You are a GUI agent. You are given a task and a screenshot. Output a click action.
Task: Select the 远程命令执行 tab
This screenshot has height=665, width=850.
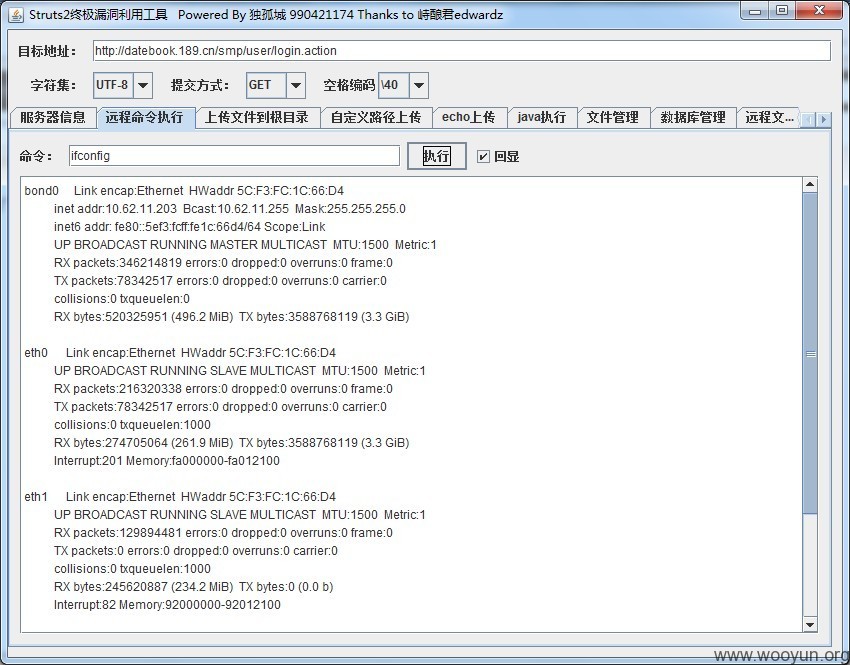click(x=145, y=117)
